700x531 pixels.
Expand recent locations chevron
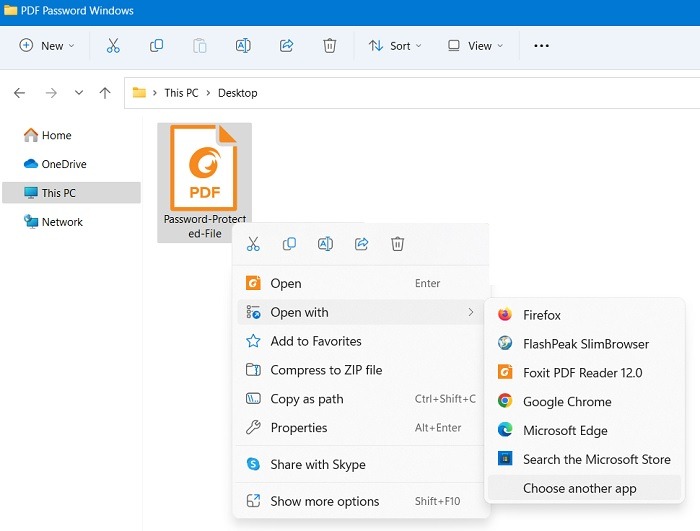(79, 93)
